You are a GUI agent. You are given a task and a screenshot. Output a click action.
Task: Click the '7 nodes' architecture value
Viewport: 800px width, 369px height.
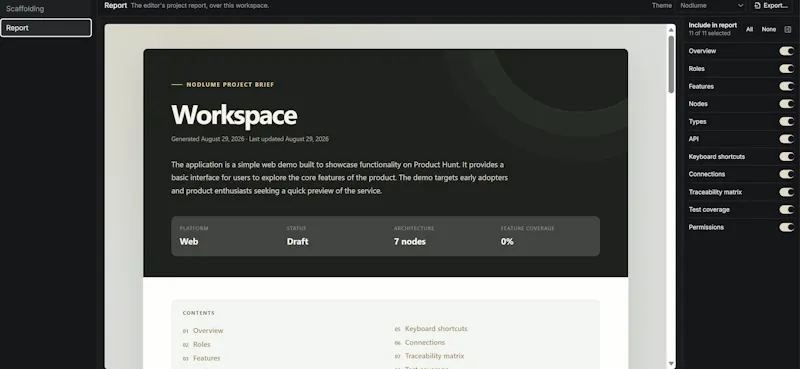[x=410, y=242]
